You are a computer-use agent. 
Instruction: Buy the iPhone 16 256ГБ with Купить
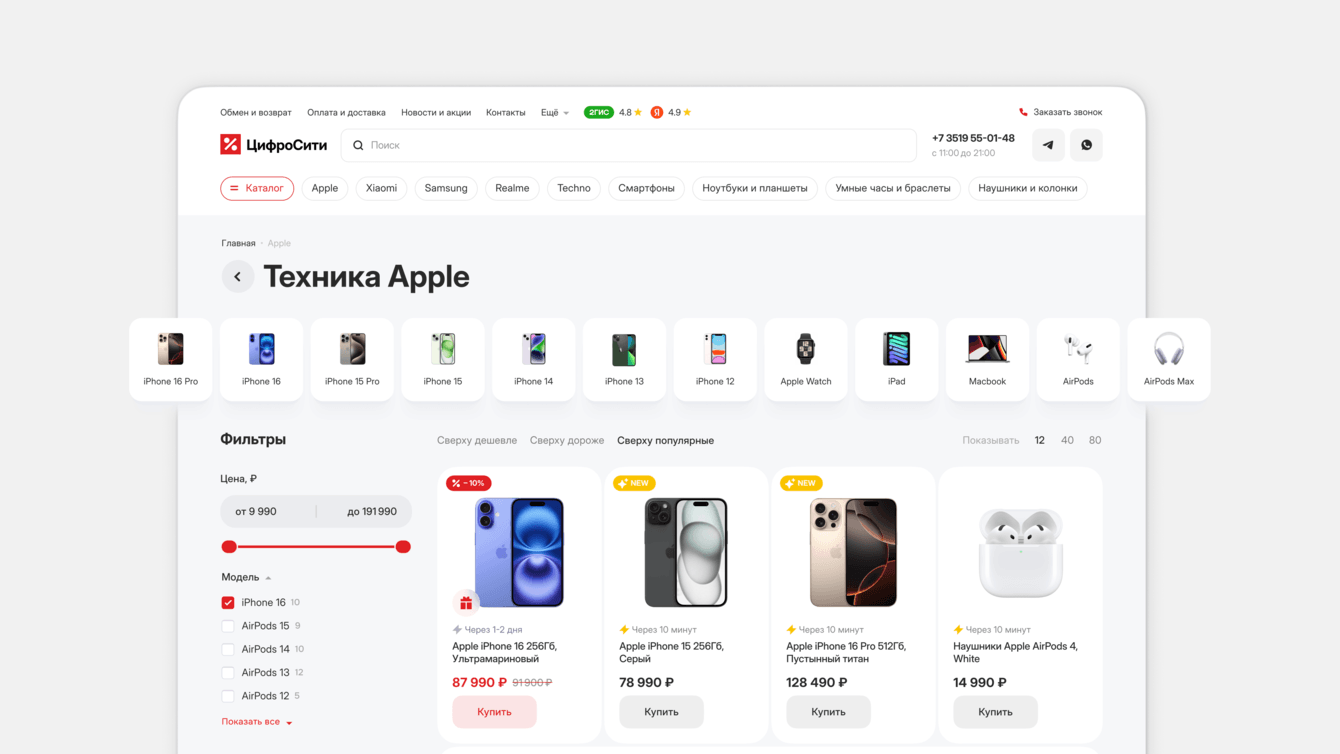pyautogui.click(x=494, y=712)
